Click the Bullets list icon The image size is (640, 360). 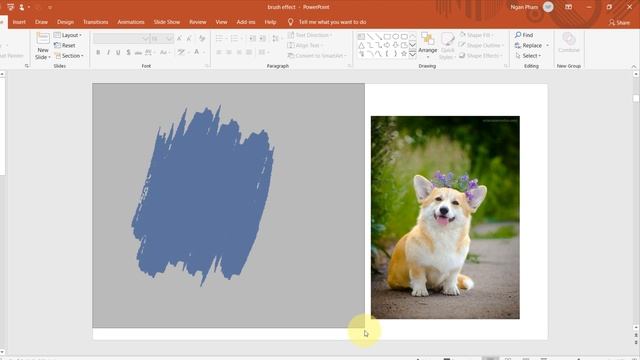(220, 39)
